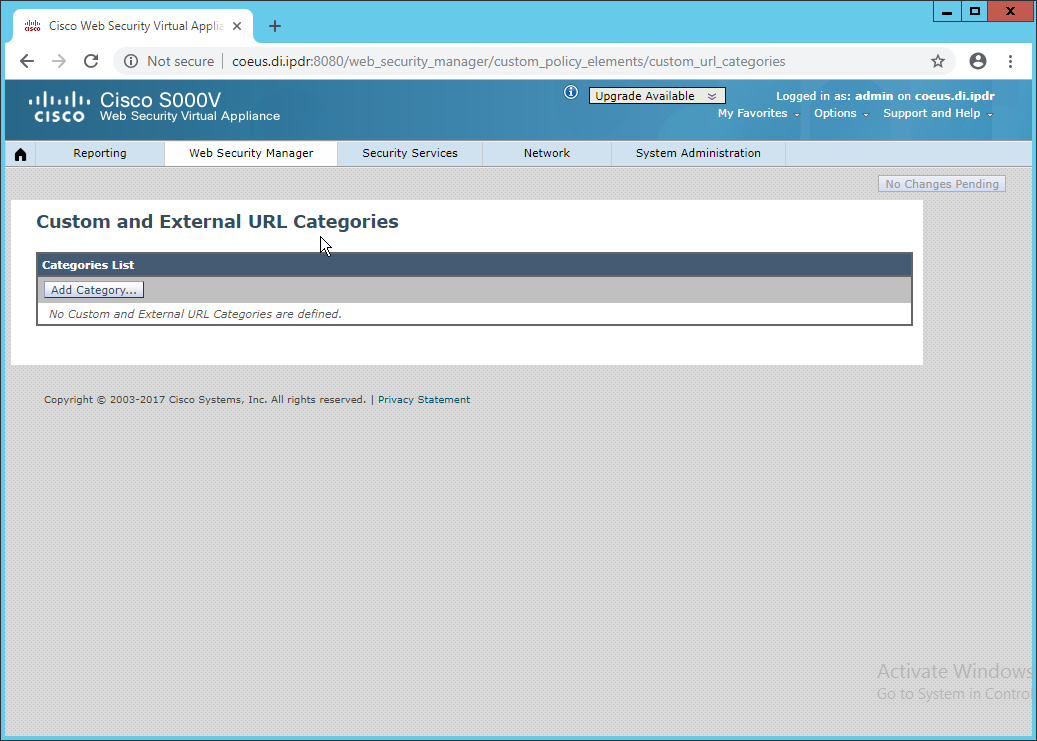This screenshot has width=1037, height=741.
Task: Go to the appliance home icon
Action: [21, 154]
